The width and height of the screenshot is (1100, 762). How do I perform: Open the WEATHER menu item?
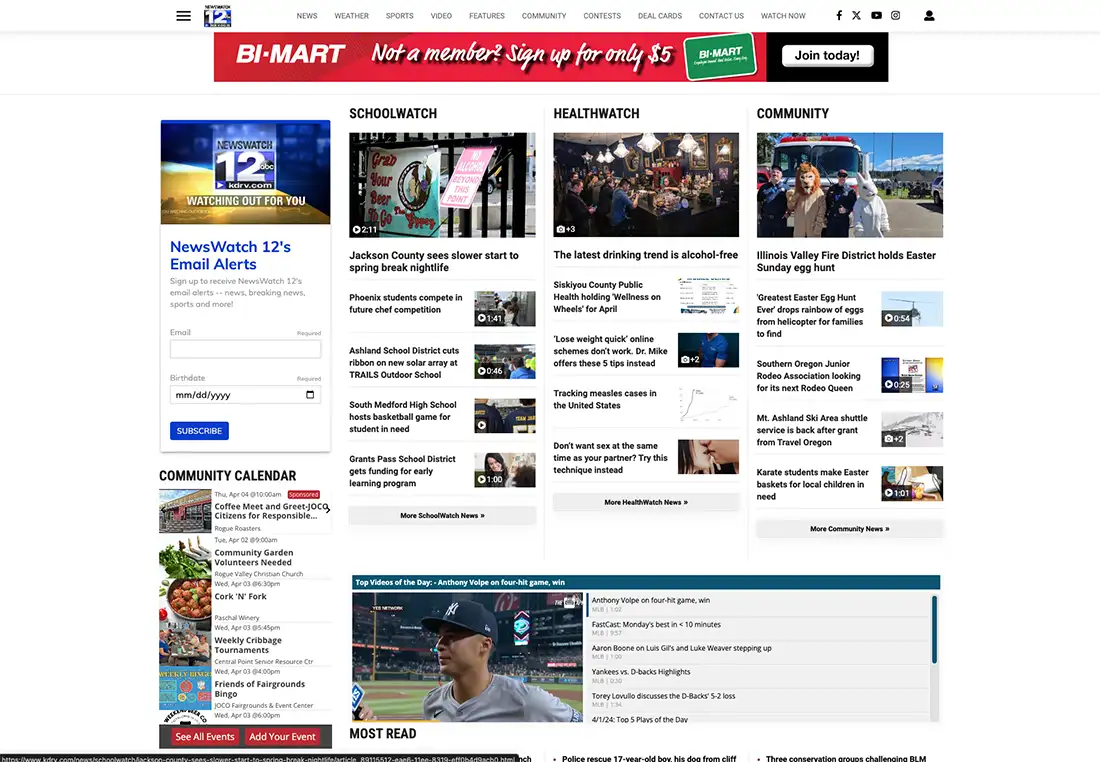pyautogui.click(x=351, y=15)
